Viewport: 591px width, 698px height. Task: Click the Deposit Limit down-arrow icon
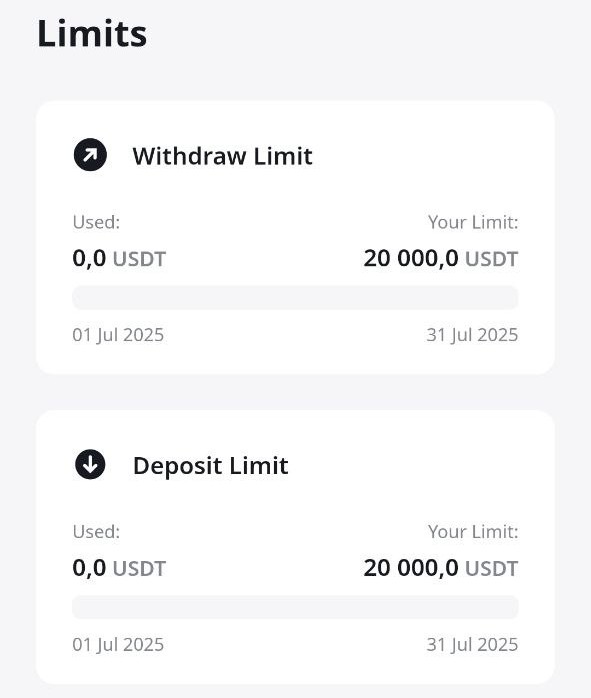click(x=90, y=464)
